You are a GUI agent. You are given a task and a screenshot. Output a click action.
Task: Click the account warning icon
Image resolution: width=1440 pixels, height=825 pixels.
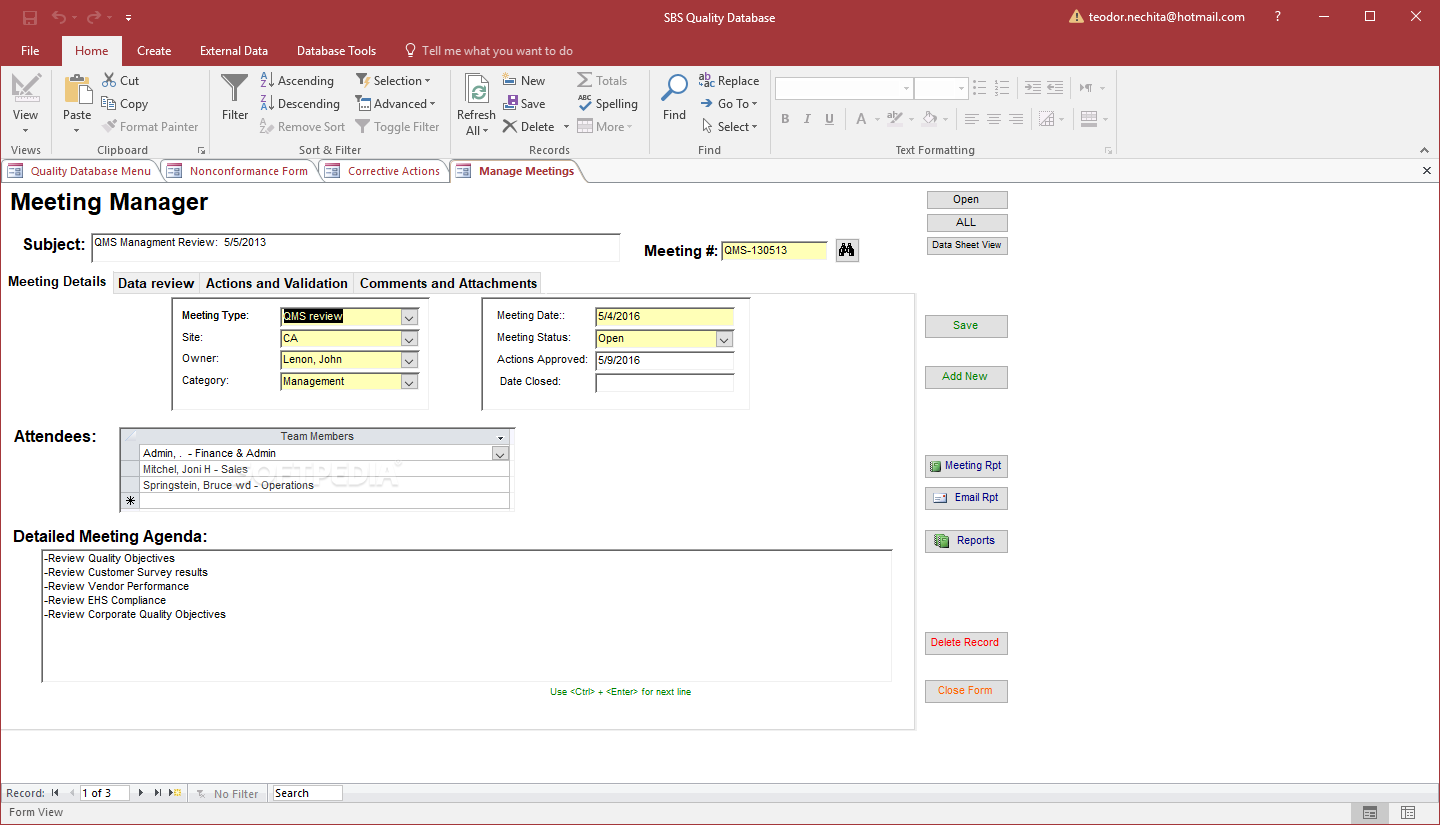point(1076,17)
